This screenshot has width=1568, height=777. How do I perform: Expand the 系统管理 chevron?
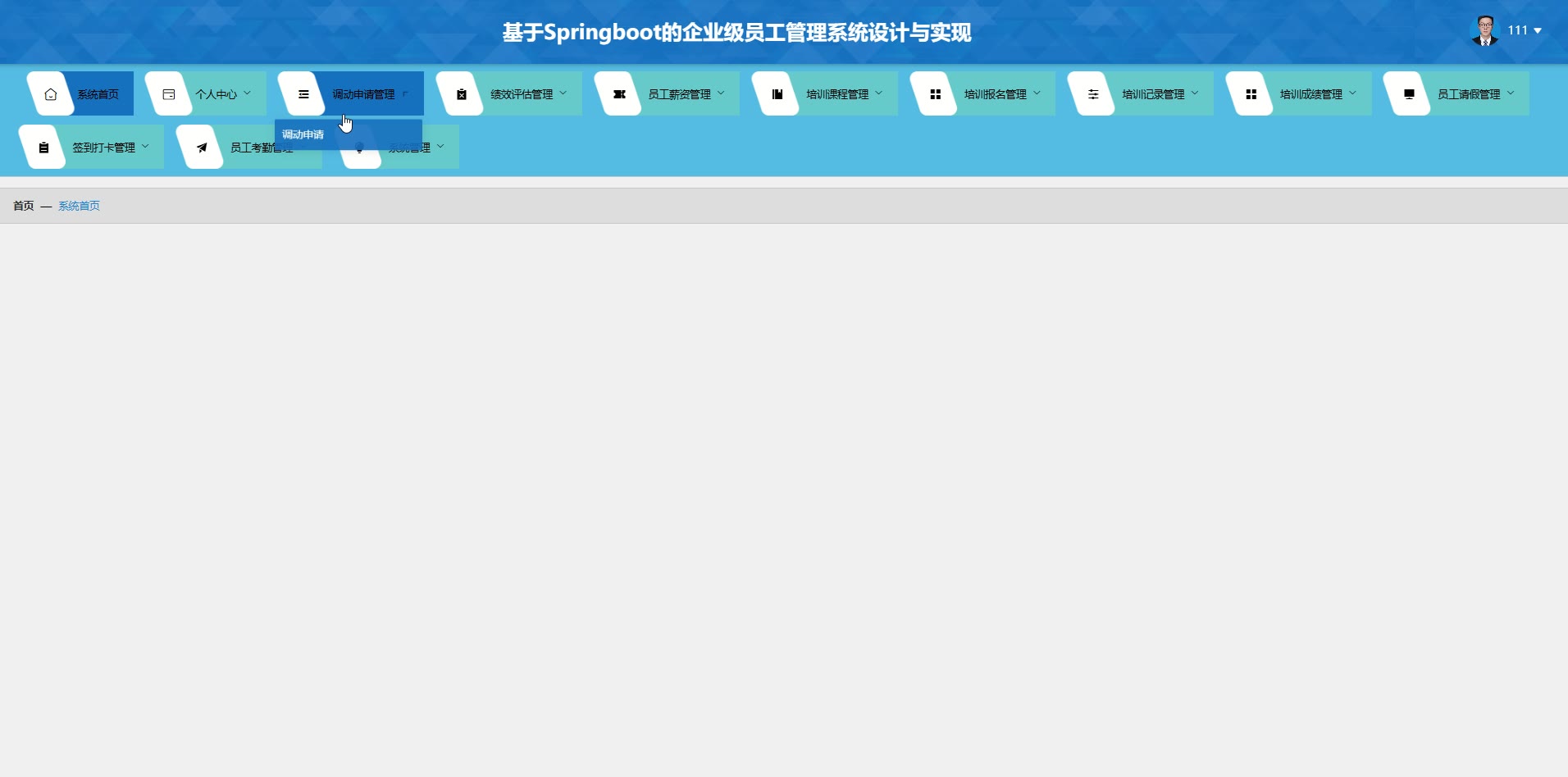click(440, 147)
